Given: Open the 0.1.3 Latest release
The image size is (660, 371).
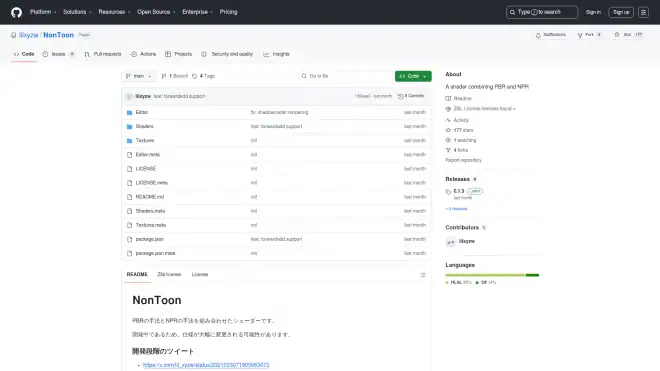Looking at the screenshot, I should pyautogui.click(x=464, y=194).
